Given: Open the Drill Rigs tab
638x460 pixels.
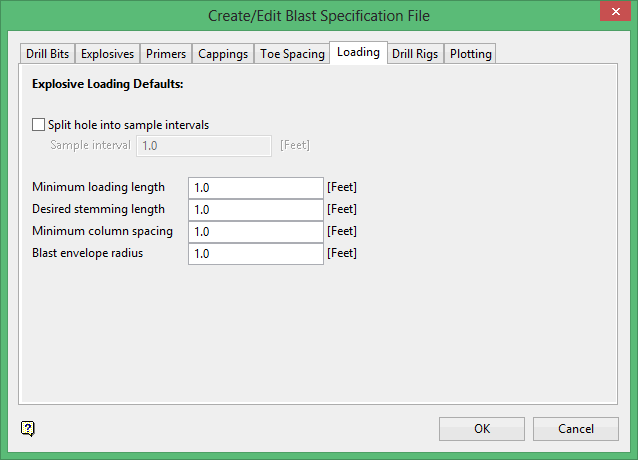Looking at the screenshot, I should coord(415,54).
